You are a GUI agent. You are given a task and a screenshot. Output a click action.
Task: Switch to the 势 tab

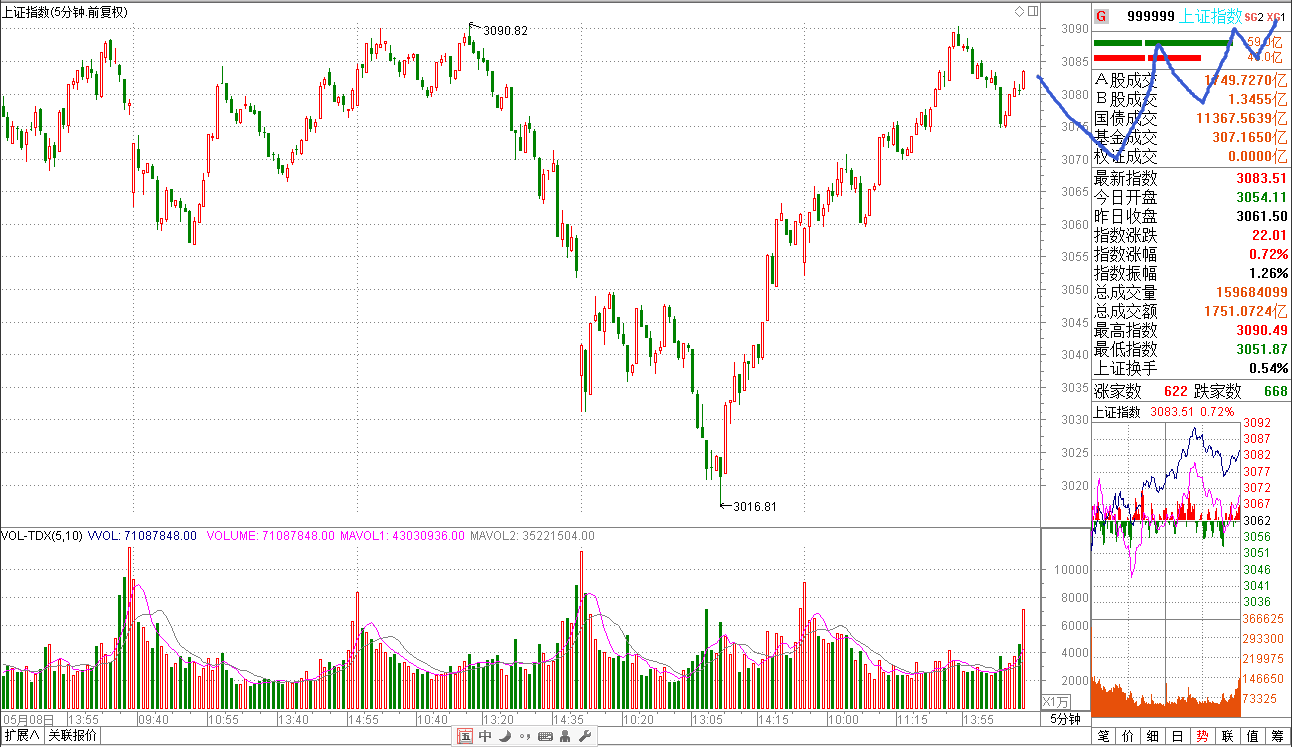[1202, 737]
